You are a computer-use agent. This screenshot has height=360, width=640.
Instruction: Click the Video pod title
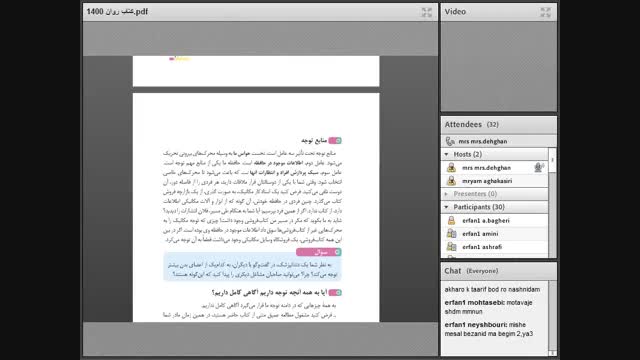455,12
